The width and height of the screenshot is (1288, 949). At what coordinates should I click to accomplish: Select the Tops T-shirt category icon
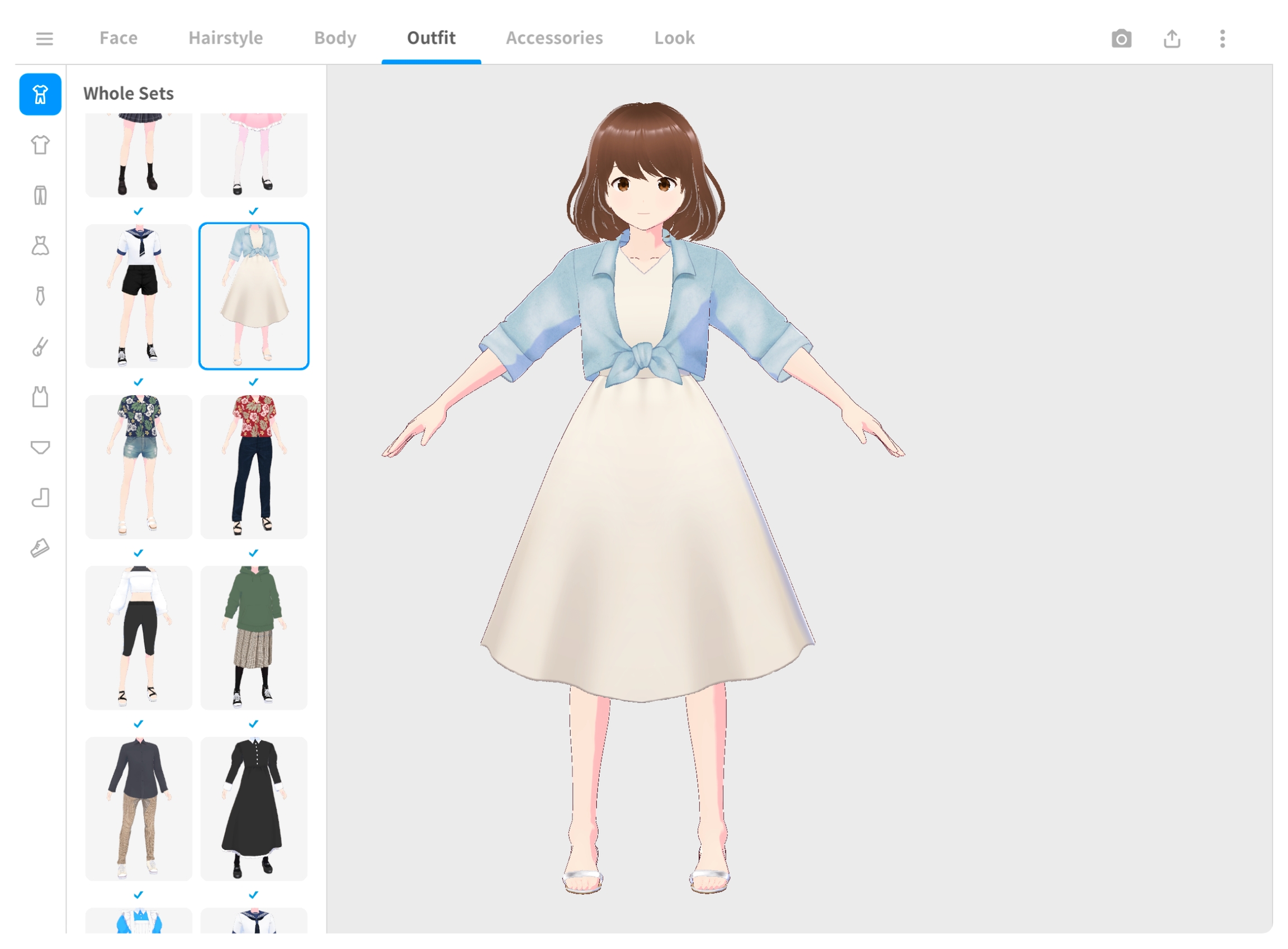(x=40, y=145)
